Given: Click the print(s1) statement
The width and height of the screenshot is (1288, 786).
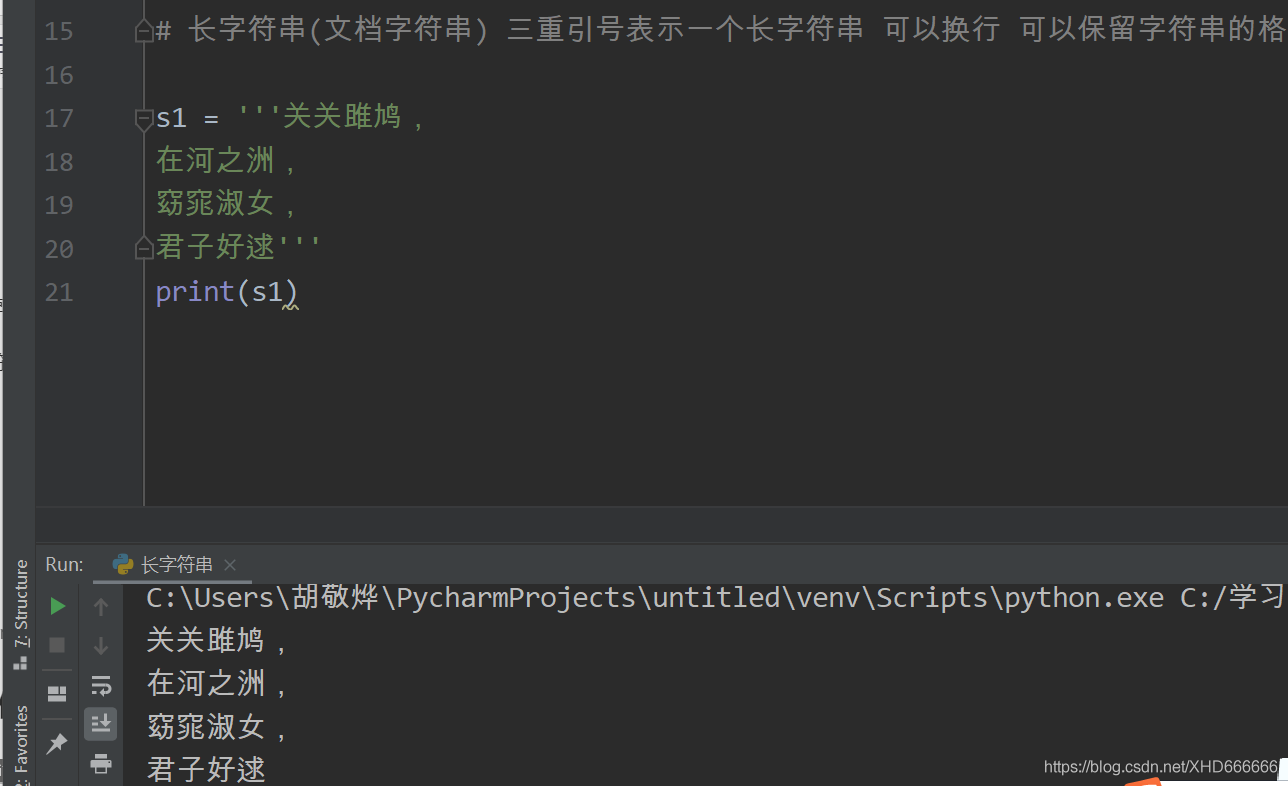Looking at the screenshot, I should pos(227,292).
